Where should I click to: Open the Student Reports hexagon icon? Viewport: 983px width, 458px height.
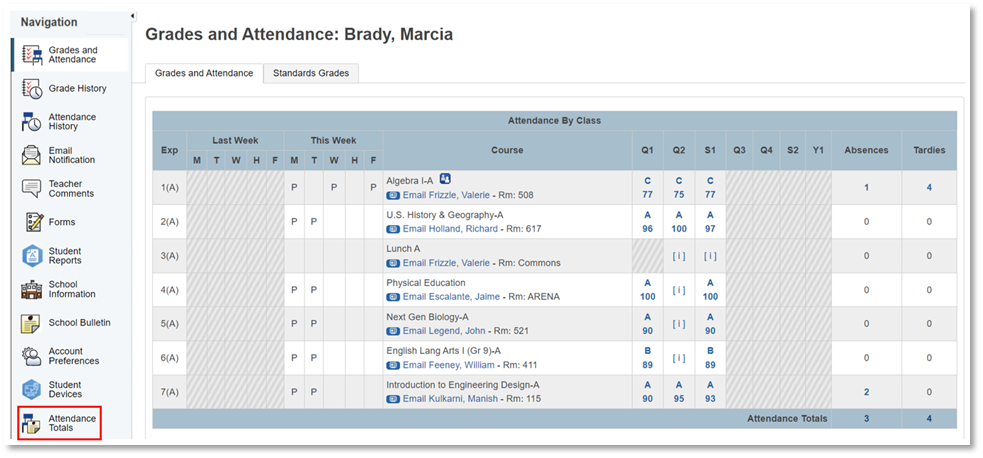click(x=32, y=256)
